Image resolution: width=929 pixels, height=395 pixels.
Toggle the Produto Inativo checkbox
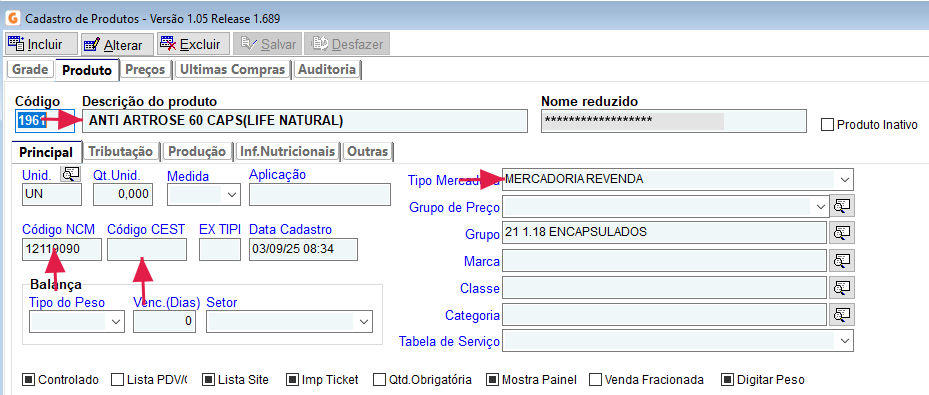click(827, 125)
